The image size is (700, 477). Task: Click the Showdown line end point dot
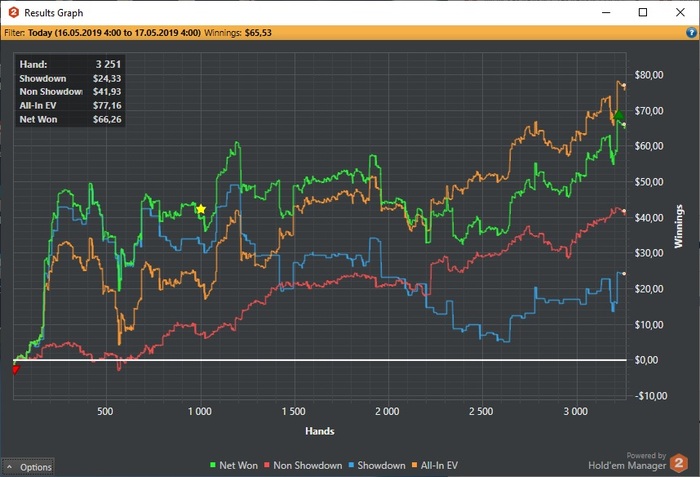tap(624, 274)
